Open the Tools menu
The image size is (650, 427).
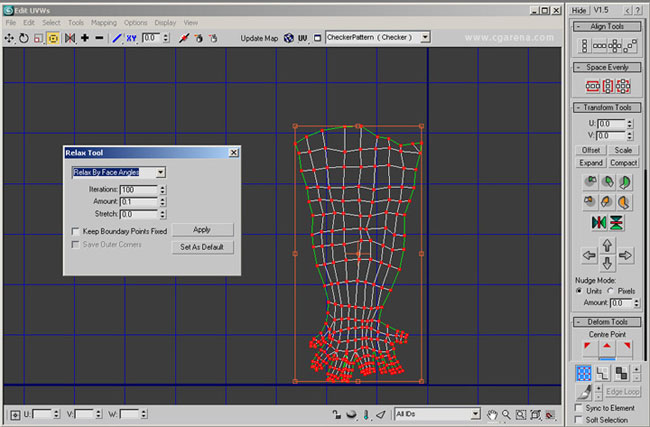[x=76, y=22]
